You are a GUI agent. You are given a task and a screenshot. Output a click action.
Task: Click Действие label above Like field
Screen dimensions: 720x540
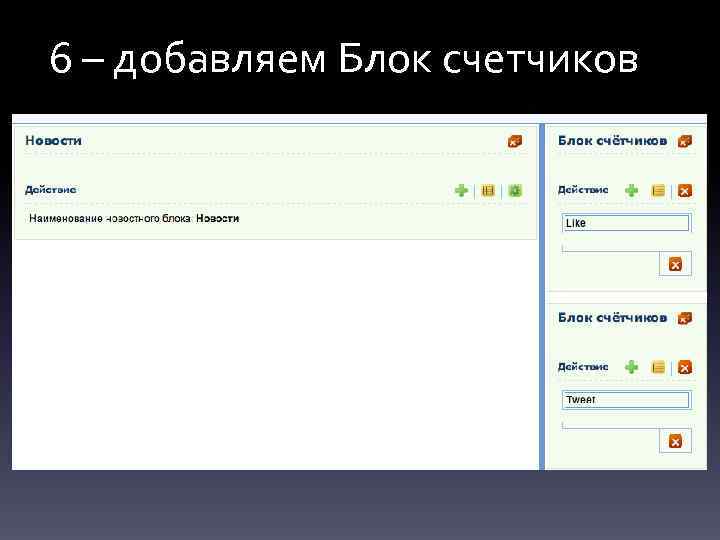pyautogui.click(x=583, y=190)
